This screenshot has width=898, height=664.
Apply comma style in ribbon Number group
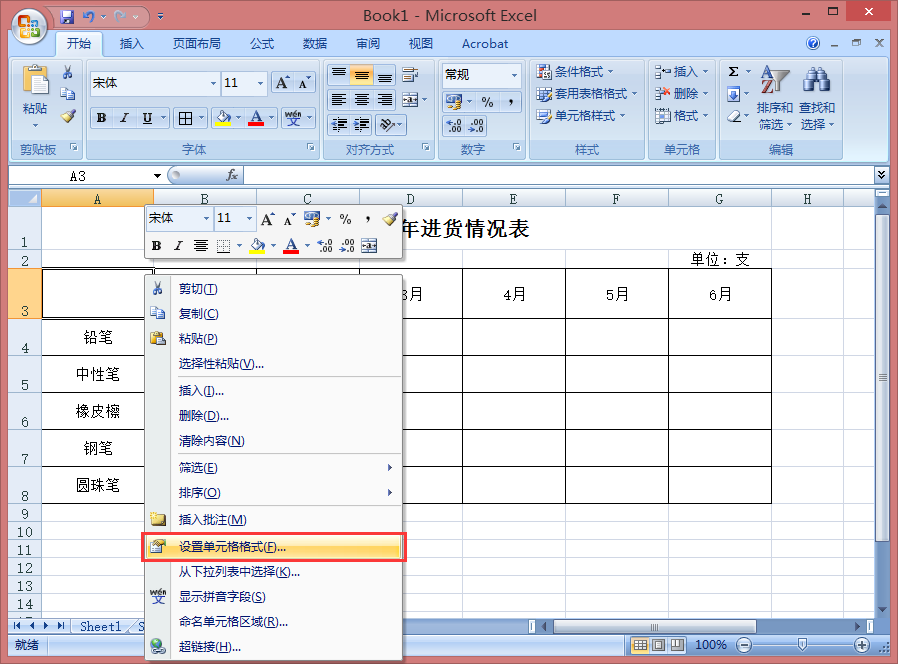coord(510,102)
